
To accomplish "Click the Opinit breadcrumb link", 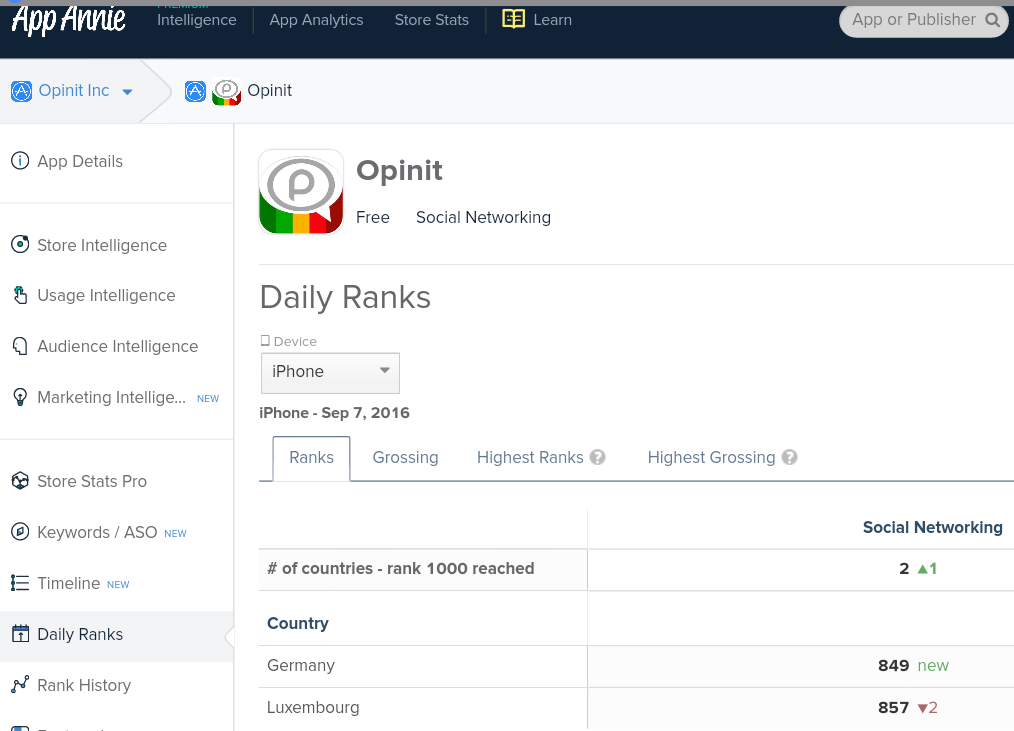I will point(269,91).
